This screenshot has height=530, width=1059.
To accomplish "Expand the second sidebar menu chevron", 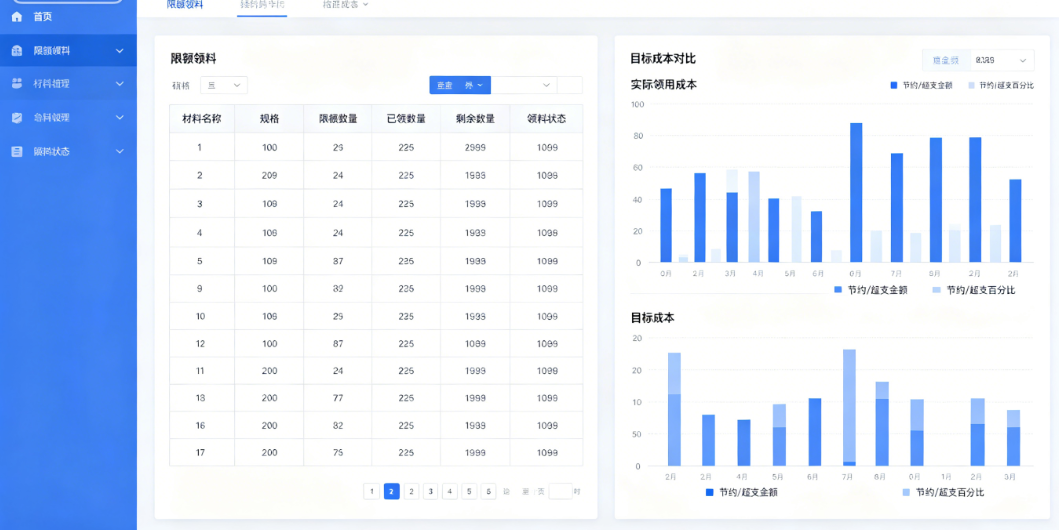I will click(120, 84).
